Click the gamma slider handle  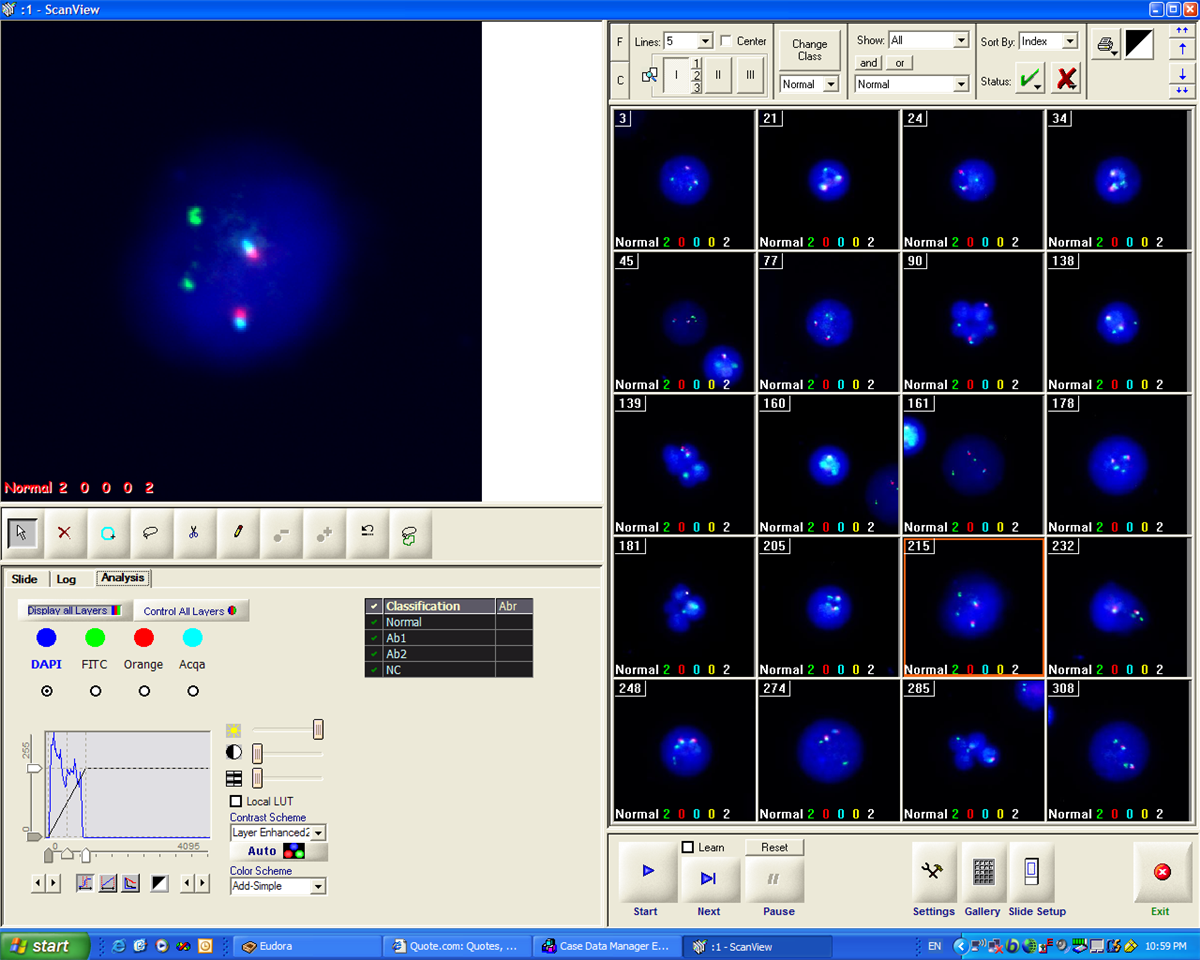coord(257,777)
